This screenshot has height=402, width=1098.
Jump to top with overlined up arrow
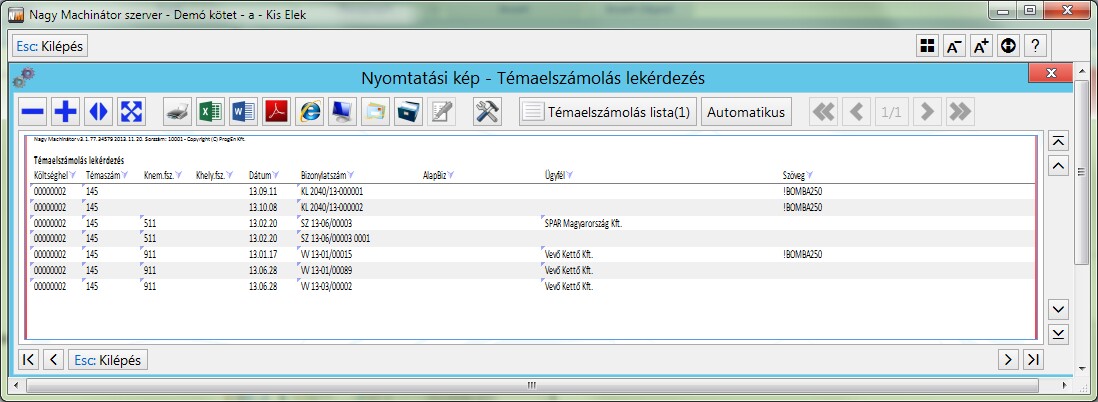coord(1059,141)
